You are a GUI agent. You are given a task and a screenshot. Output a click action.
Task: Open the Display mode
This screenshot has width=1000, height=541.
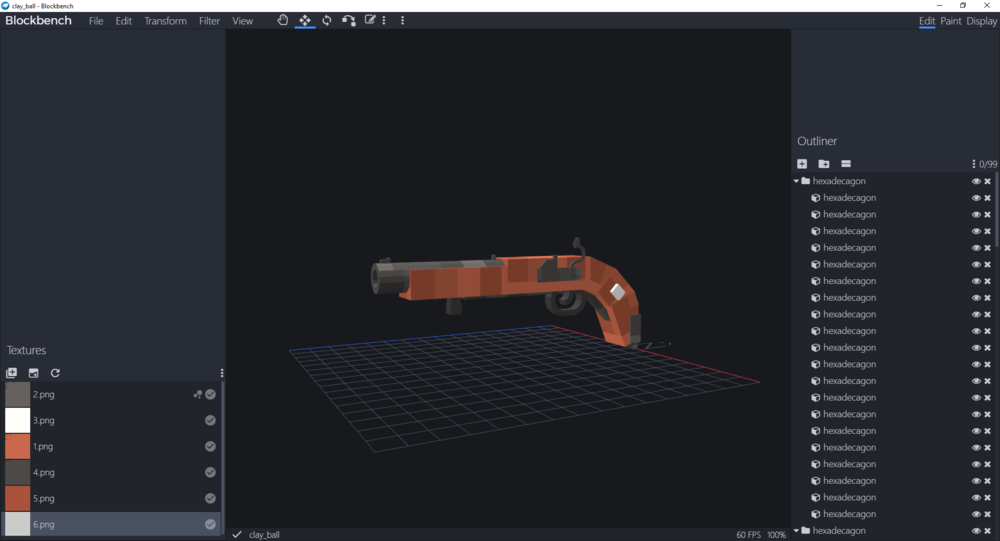(981, 21)
